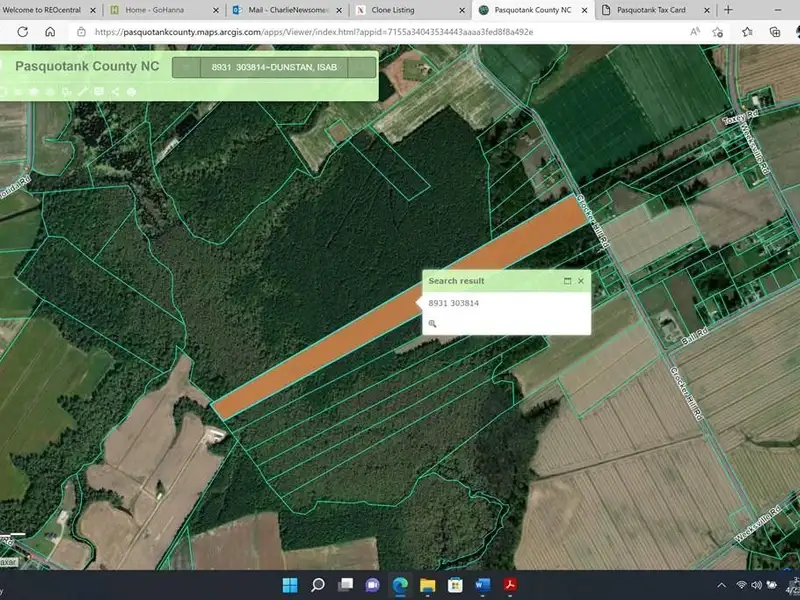Click the Share icon in map toolbar
Image resolution: width=800 pixels, height=600 pixels.
[x=115, y=92]
